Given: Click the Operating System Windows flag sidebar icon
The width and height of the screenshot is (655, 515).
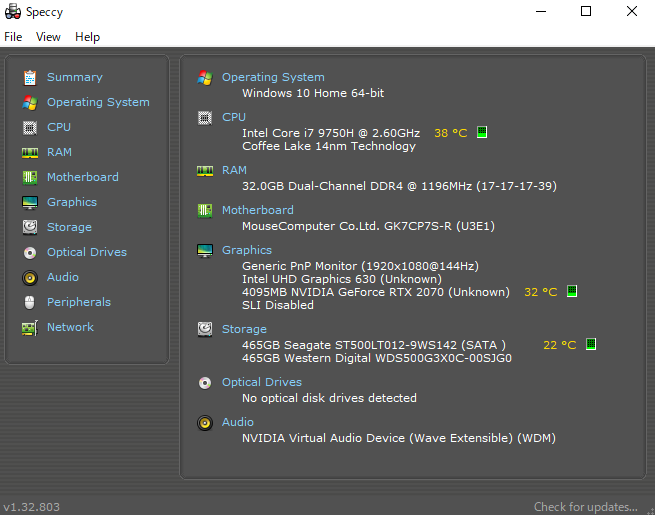Looking at the screenshot, I should [x=30, y=103].
